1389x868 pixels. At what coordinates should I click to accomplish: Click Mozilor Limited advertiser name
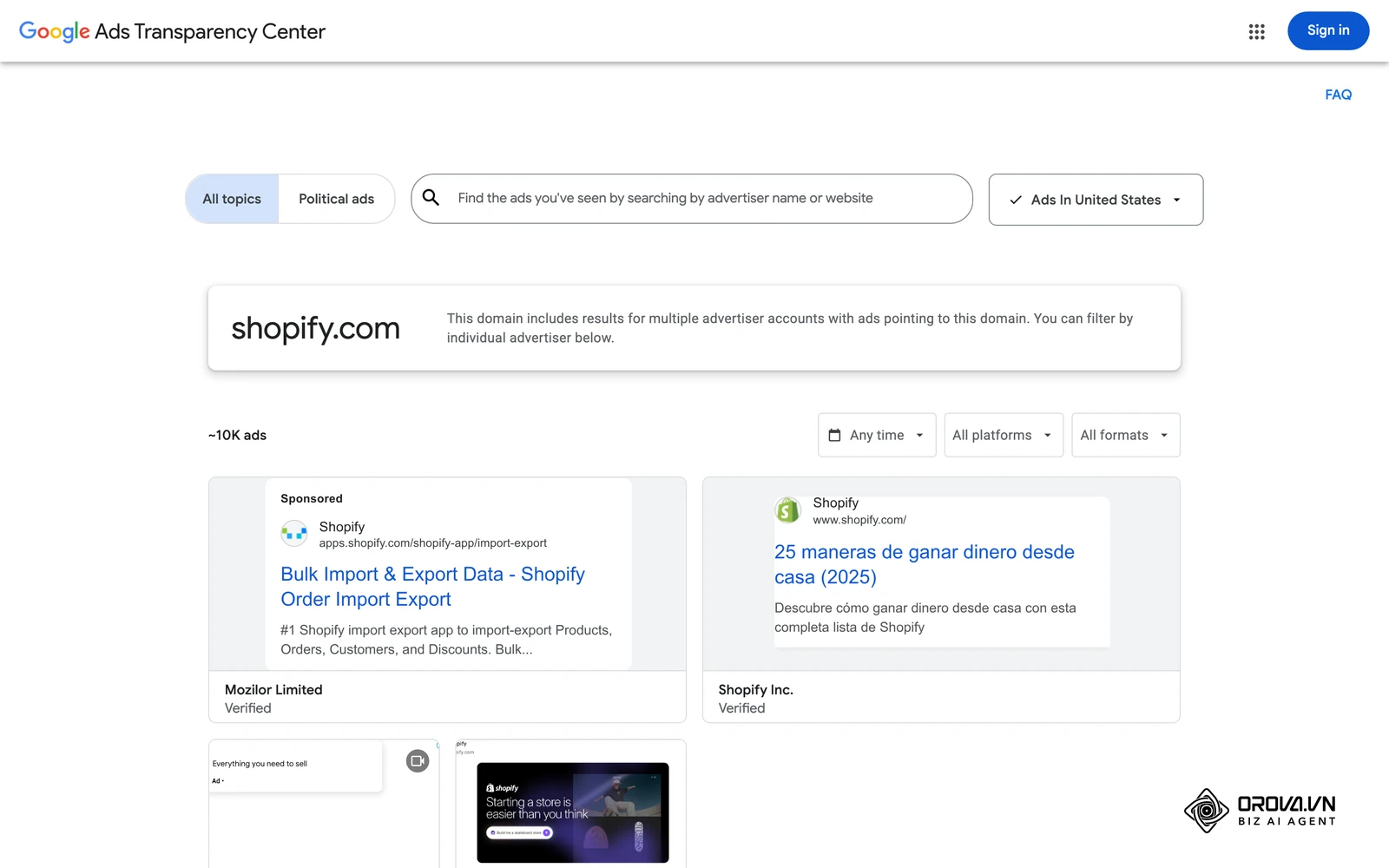273,689
